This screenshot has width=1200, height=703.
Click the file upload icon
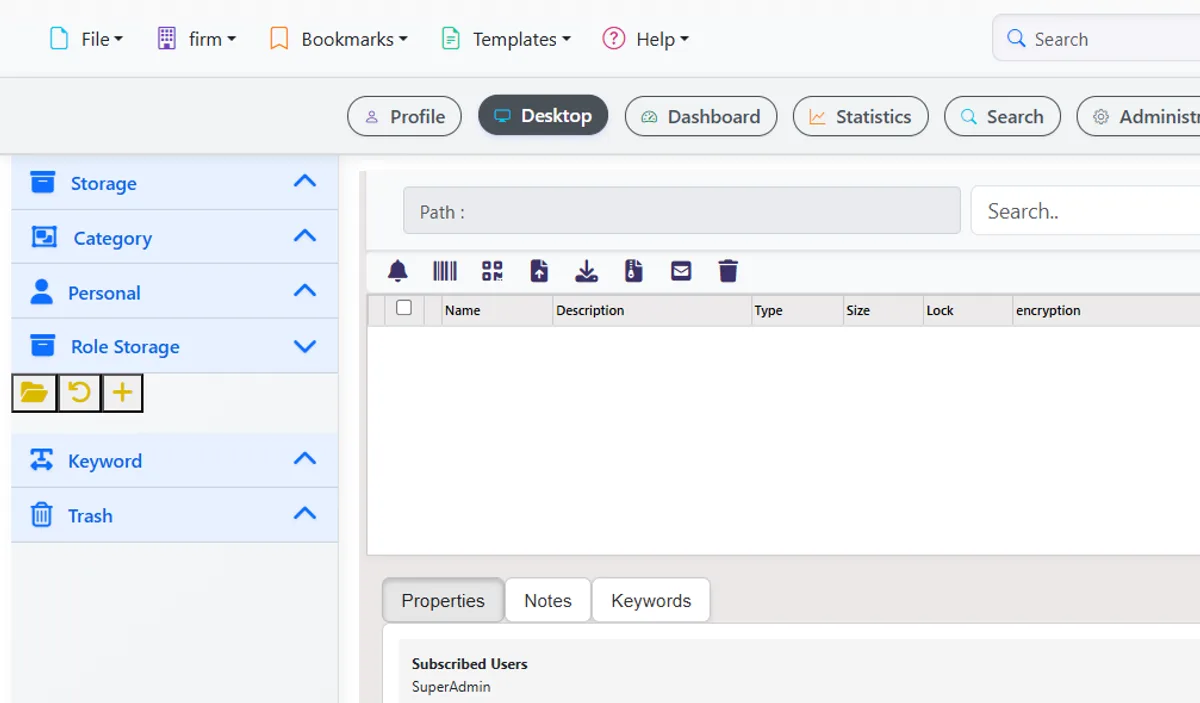(x=539, y=271)
